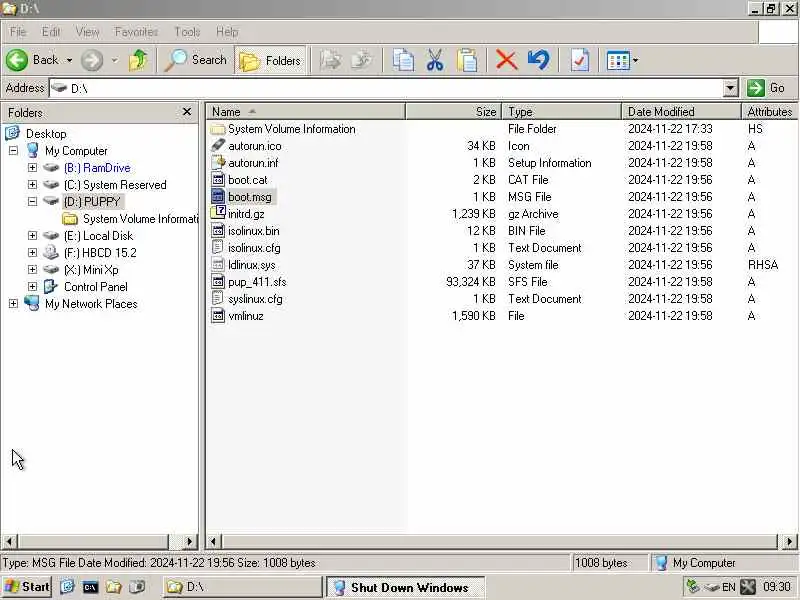Switch to Shut Down Windows taskbar button
The width and height of the screenshot is (800, 600).
405,587
